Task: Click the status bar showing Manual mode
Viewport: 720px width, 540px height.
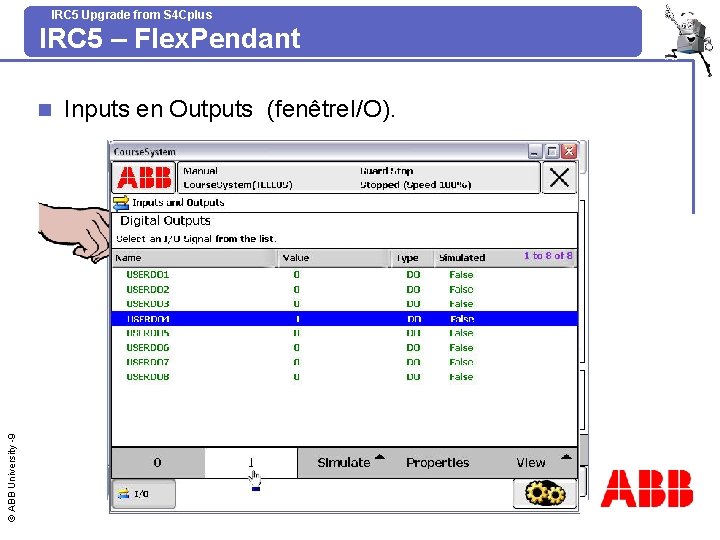Action: [x=358, y=177]
